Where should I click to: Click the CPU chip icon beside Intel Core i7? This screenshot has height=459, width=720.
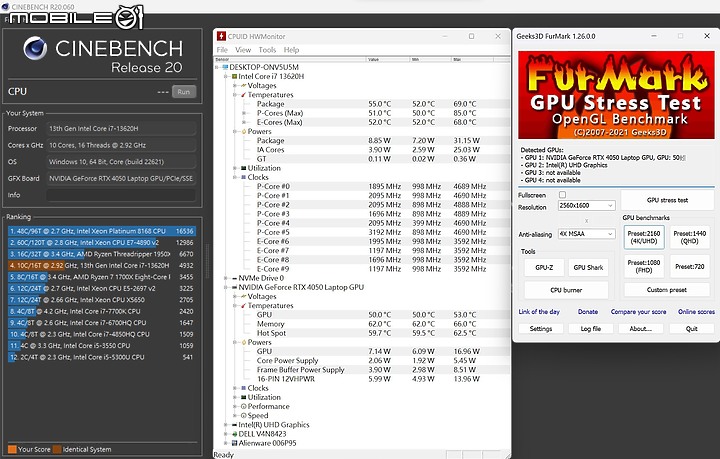pos(234,76)
